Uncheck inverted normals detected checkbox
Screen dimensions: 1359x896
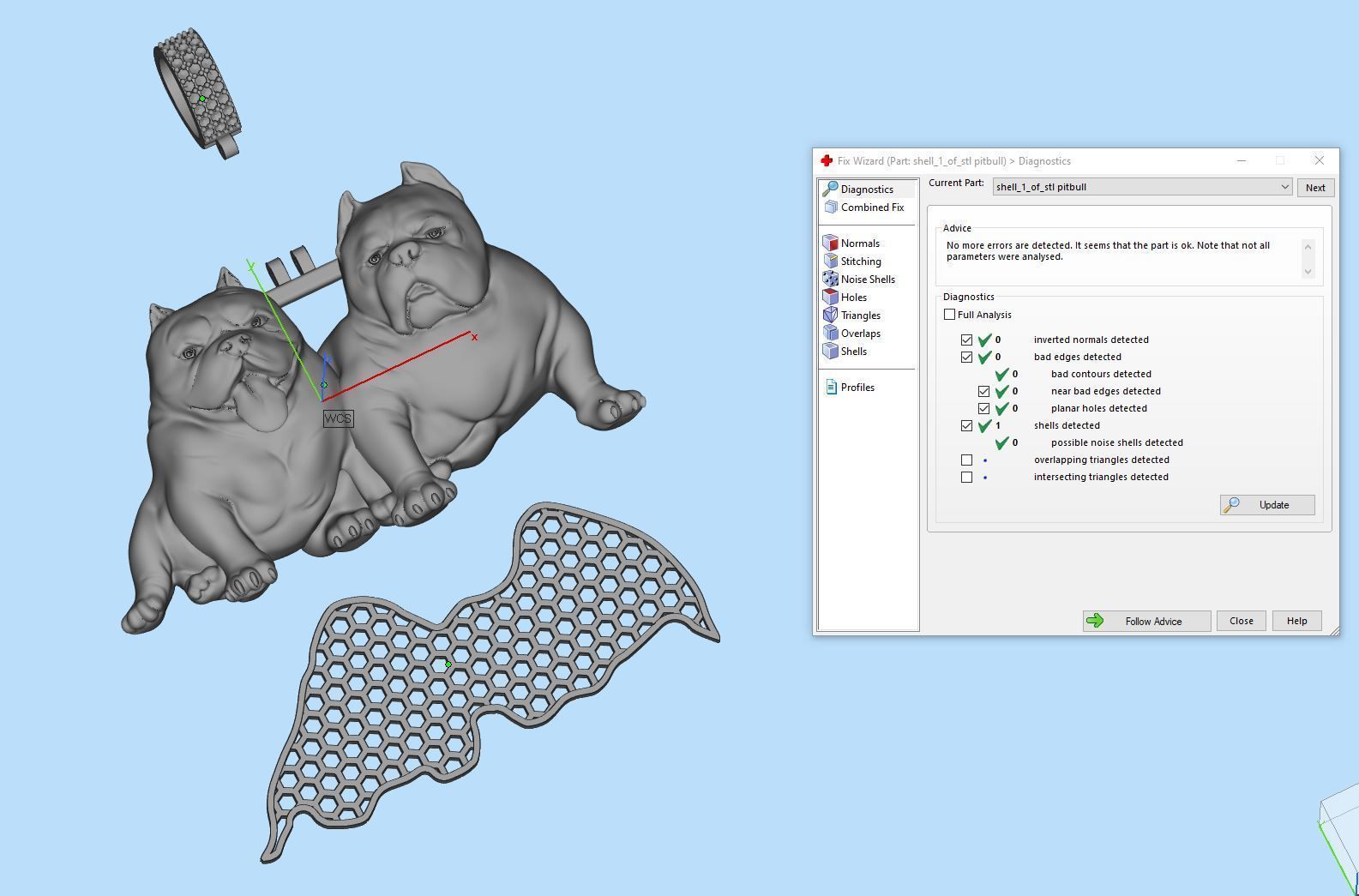pyautogui.click(x=966, y=340)
